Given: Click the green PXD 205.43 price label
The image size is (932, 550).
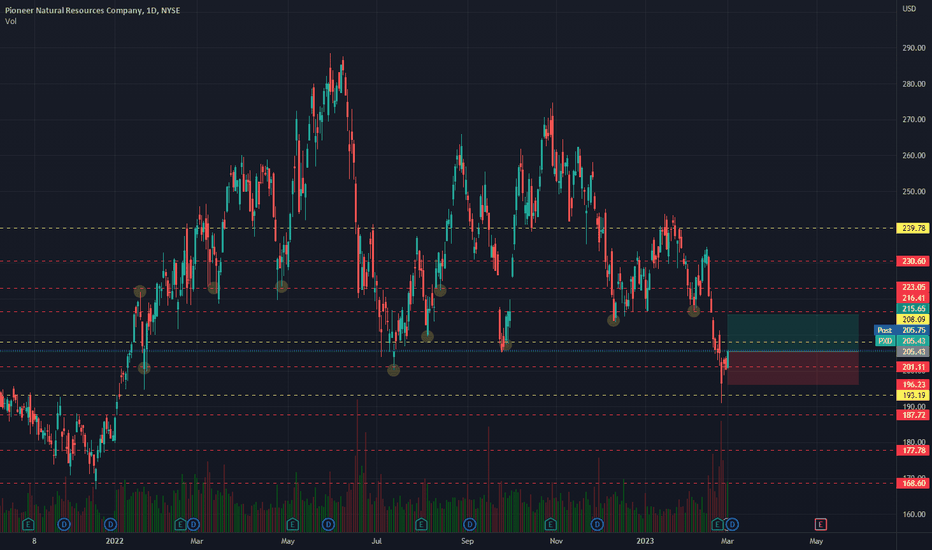Looking at the screenshot, I should [x=902, y=341].
